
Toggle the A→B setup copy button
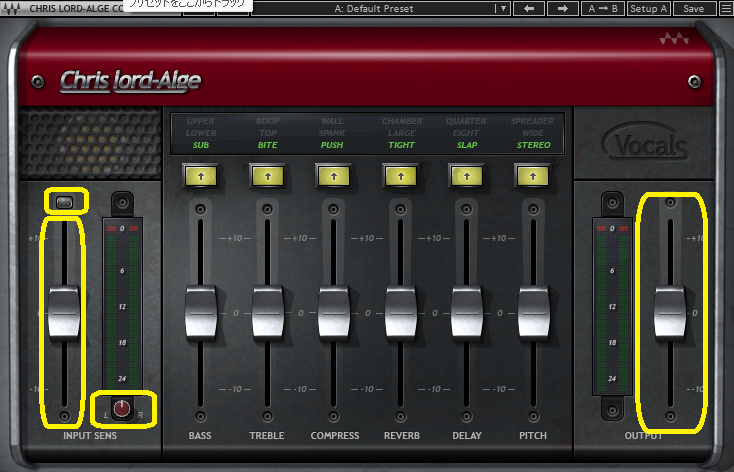pos(603,8)
